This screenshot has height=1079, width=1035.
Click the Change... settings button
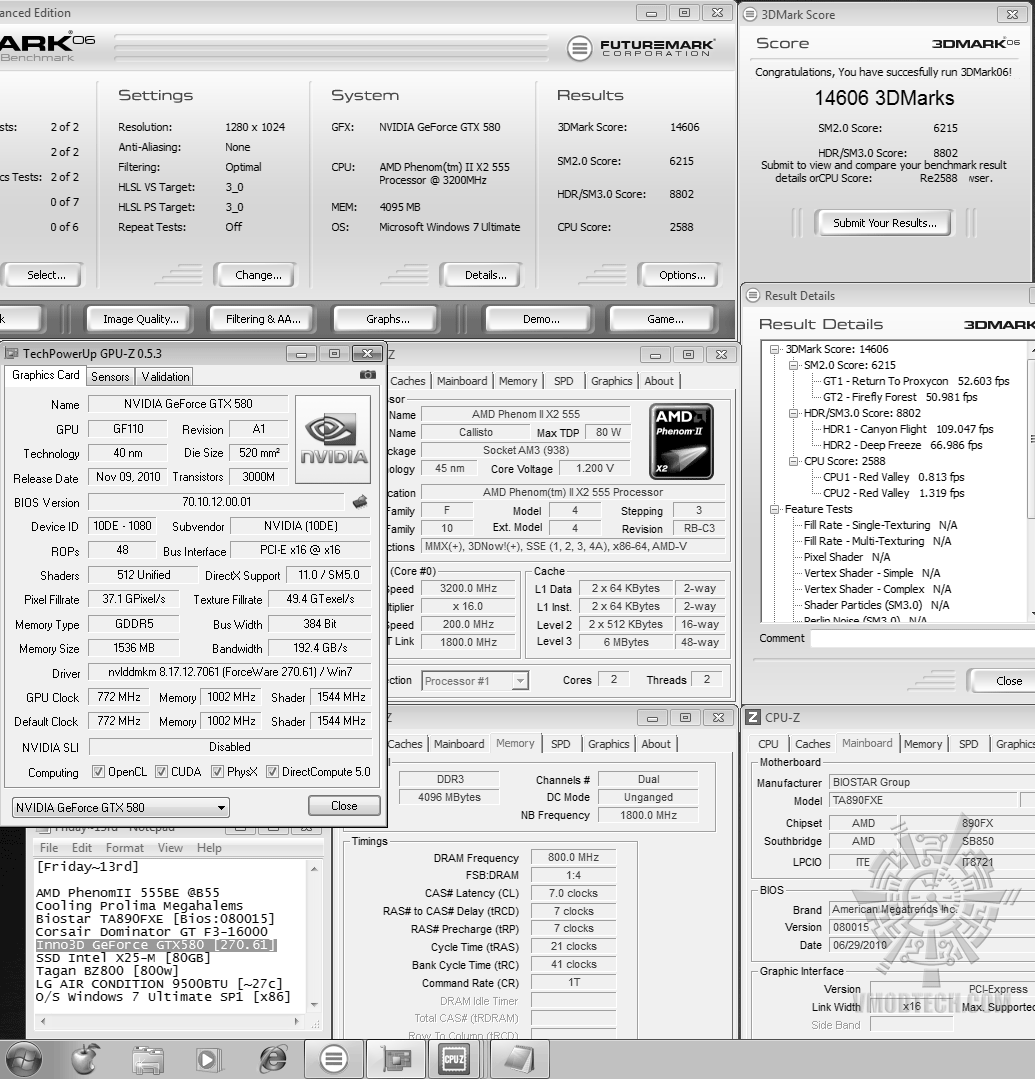click(x=258, y=275)
